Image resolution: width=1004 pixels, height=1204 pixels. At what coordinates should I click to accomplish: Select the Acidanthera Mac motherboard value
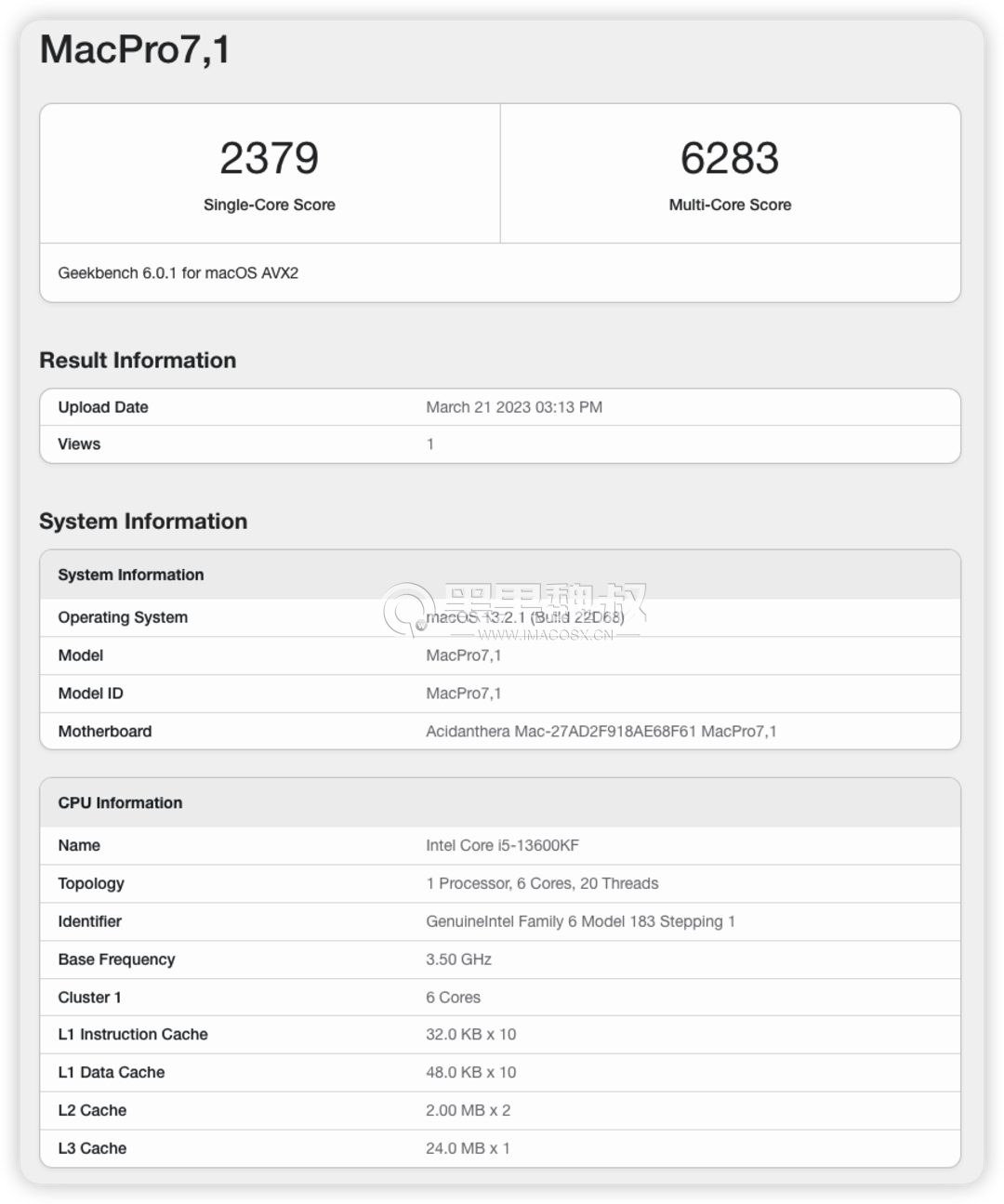(x=601, y=732)
